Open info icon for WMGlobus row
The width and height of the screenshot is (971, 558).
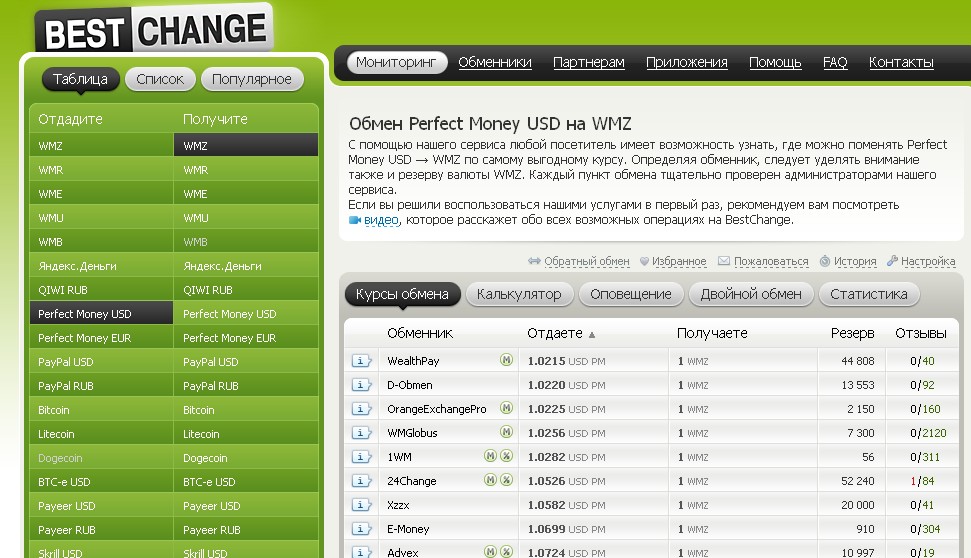tap(361, 433)
